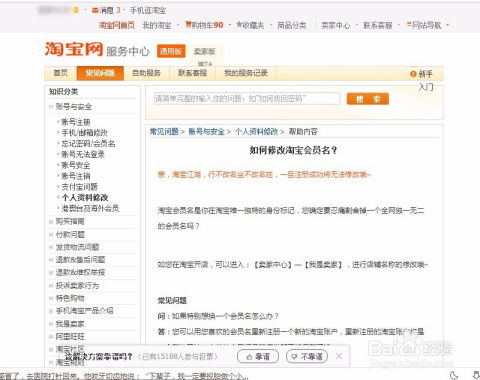Viewport: 480px width, 380px height.
Task: Open 我的淘宝 menu
Action: point(157,25)
